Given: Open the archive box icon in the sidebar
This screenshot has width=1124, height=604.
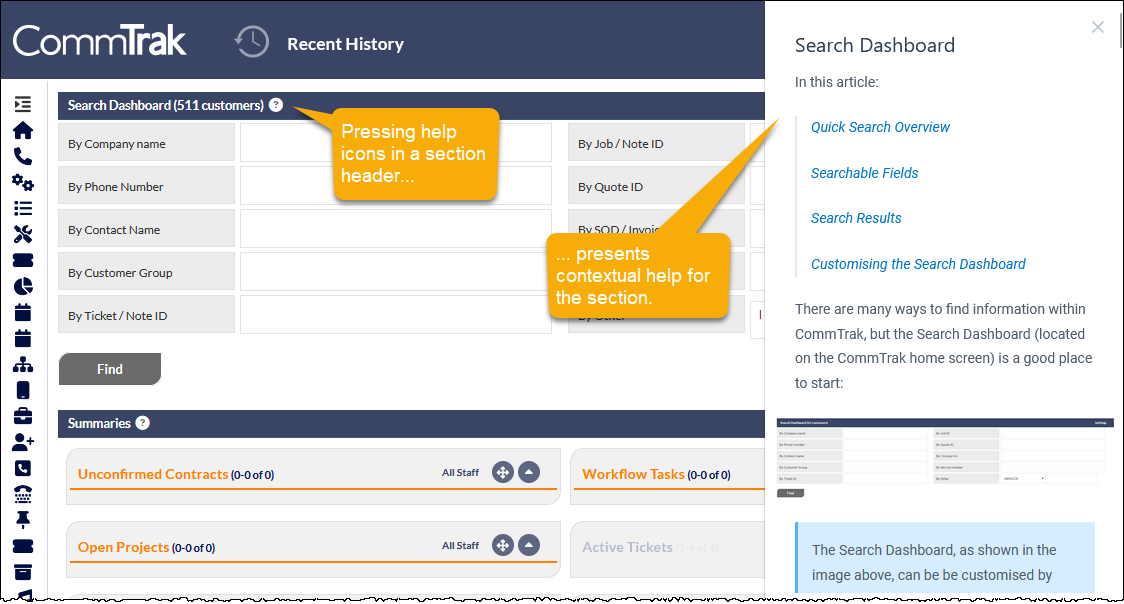Looking at the screenshot, I should [23, 572].
